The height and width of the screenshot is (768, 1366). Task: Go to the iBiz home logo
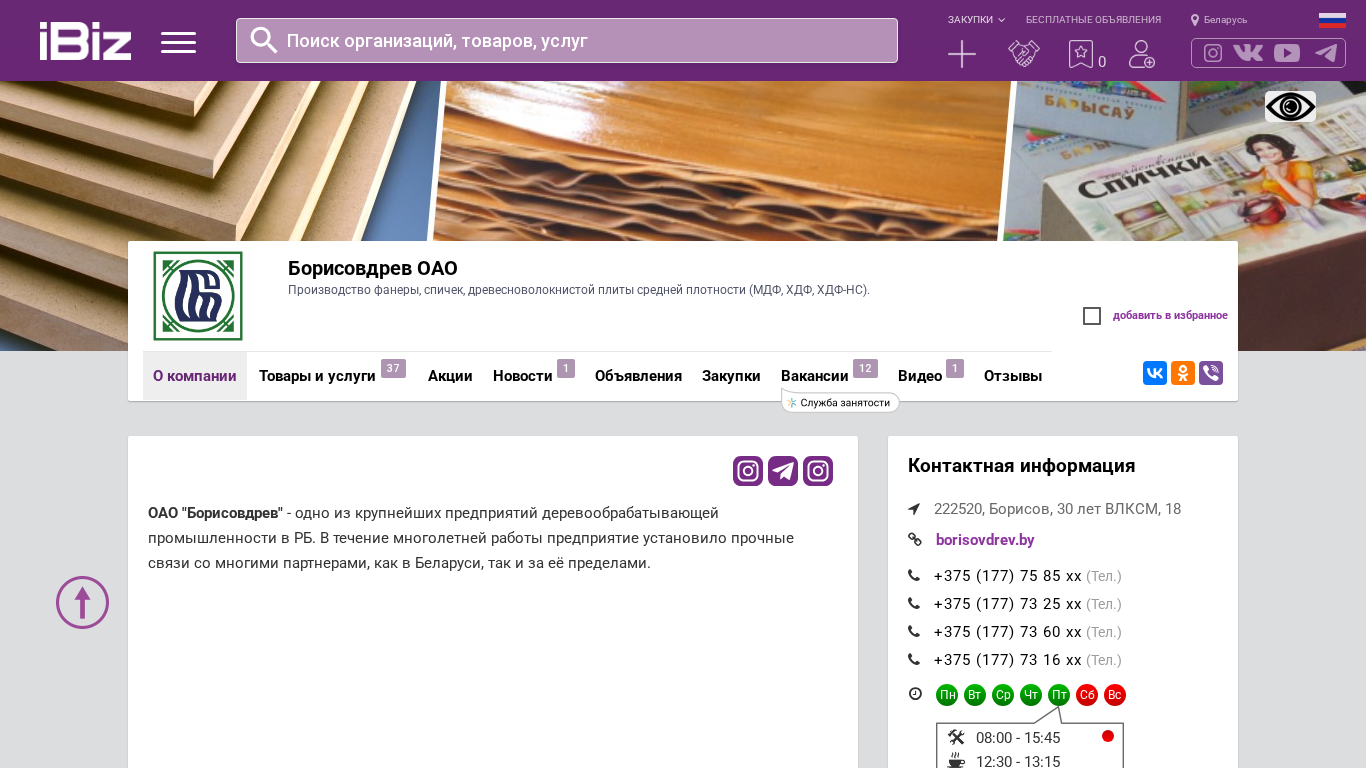[85, 41]
